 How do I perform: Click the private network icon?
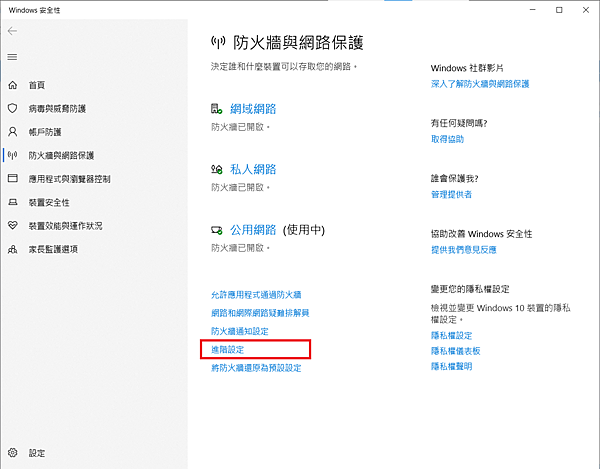[217, 169]
